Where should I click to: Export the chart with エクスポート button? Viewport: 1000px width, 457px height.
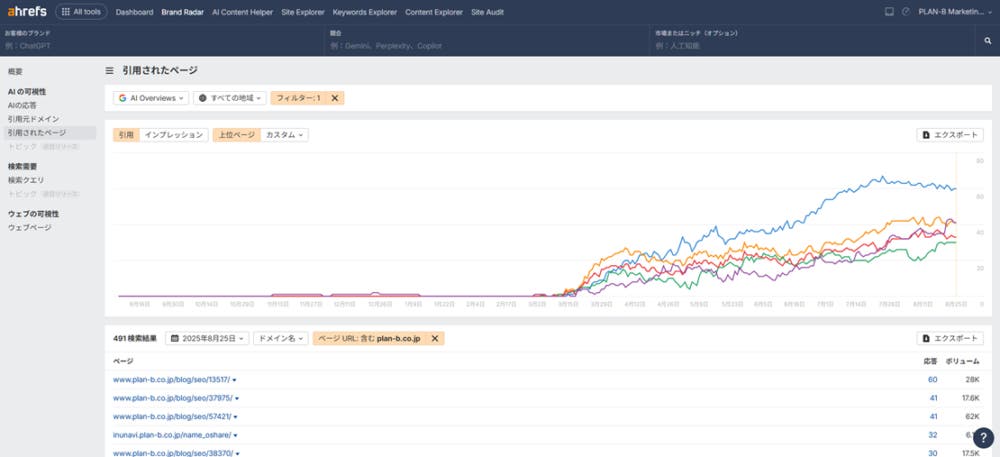[x=950, y=135]
